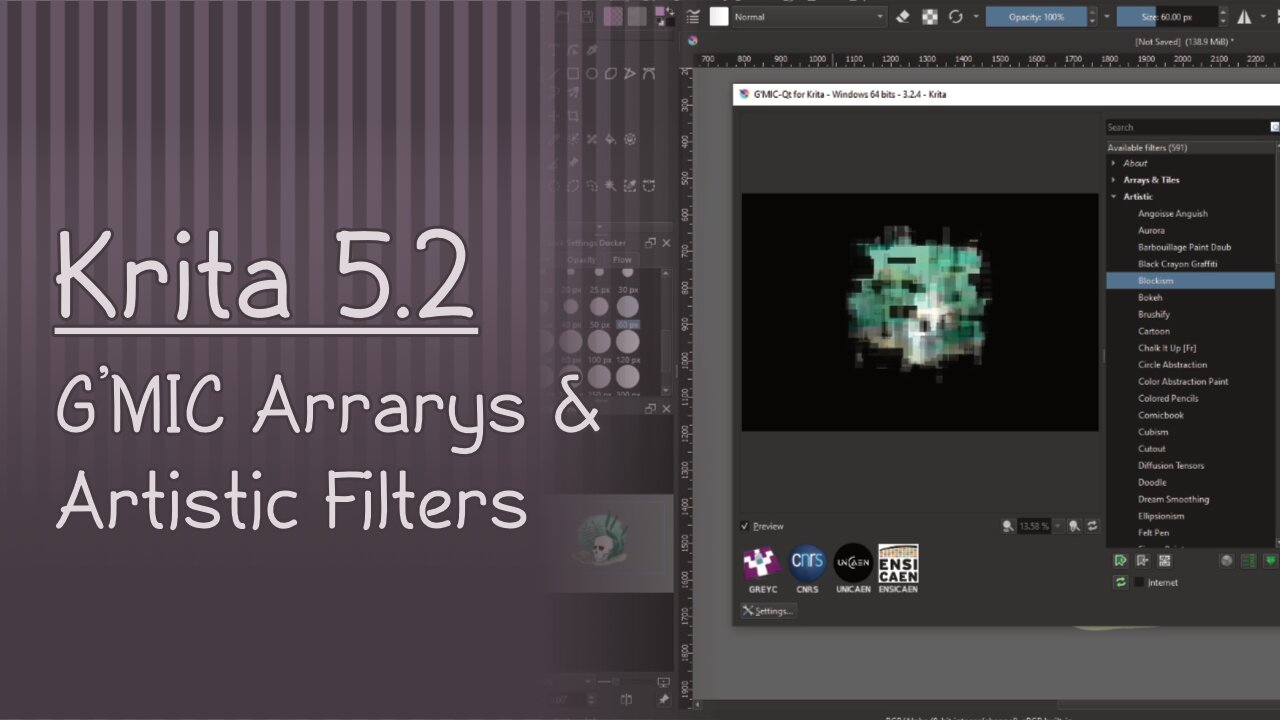This screenshot has width=1280, height=720.
Task: Select the Polygon tool in toolbox
Action: [611, 73]
